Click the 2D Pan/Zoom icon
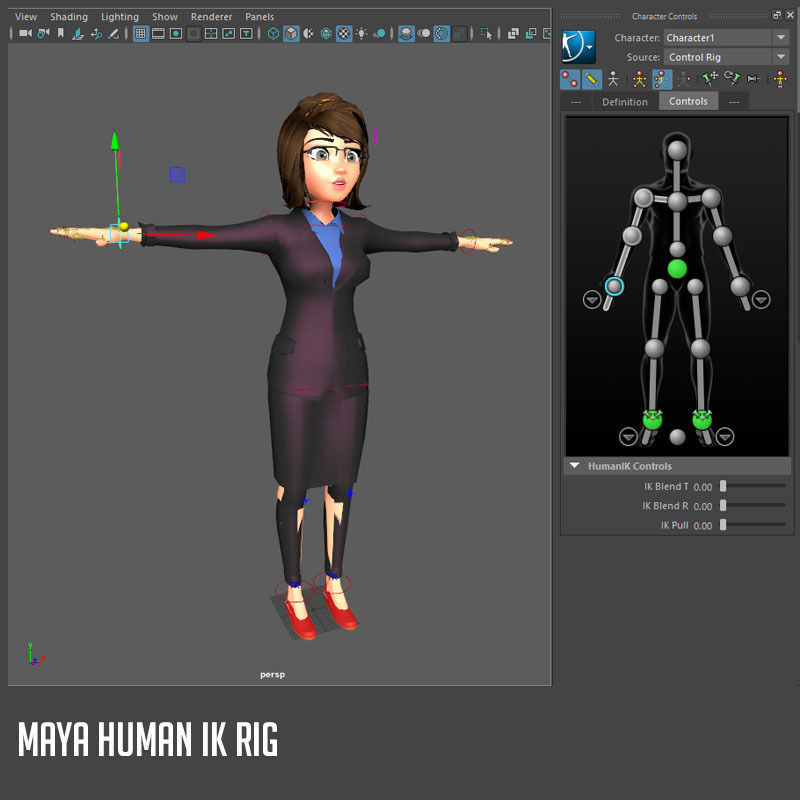The width and height of the screenshot is (800, 800). pos(96,34)
